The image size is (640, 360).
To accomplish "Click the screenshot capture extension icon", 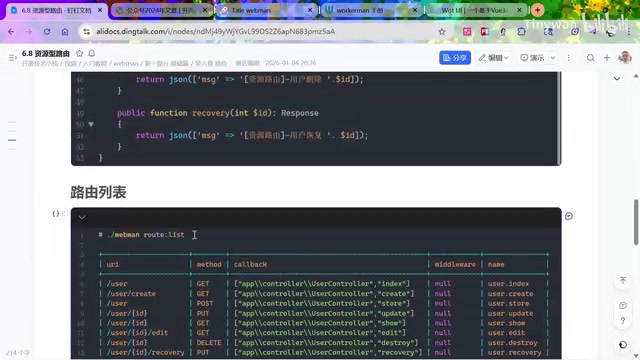I will [548, 31].
